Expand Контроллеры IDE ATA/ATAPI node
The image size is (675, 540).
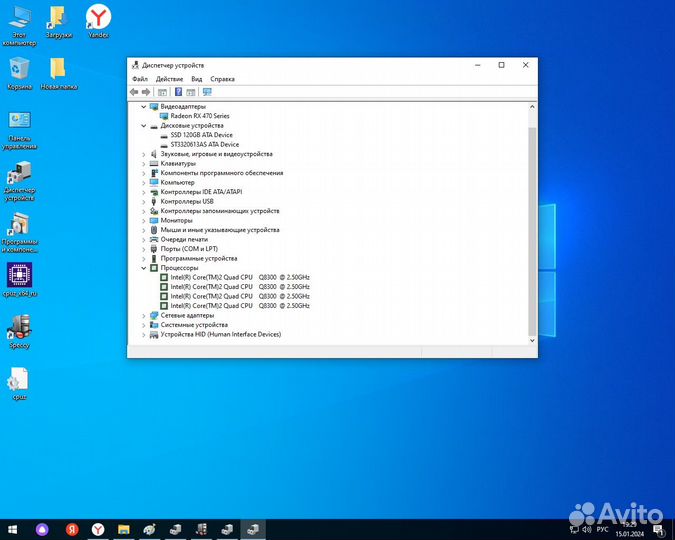tap(144, 192)
